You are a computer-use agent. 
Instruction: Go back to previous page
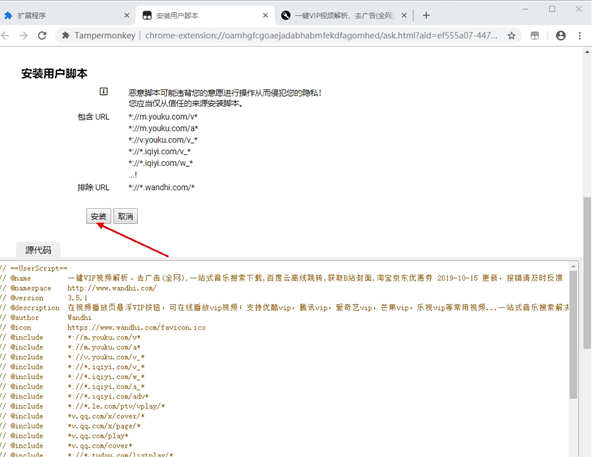point(5,36)
